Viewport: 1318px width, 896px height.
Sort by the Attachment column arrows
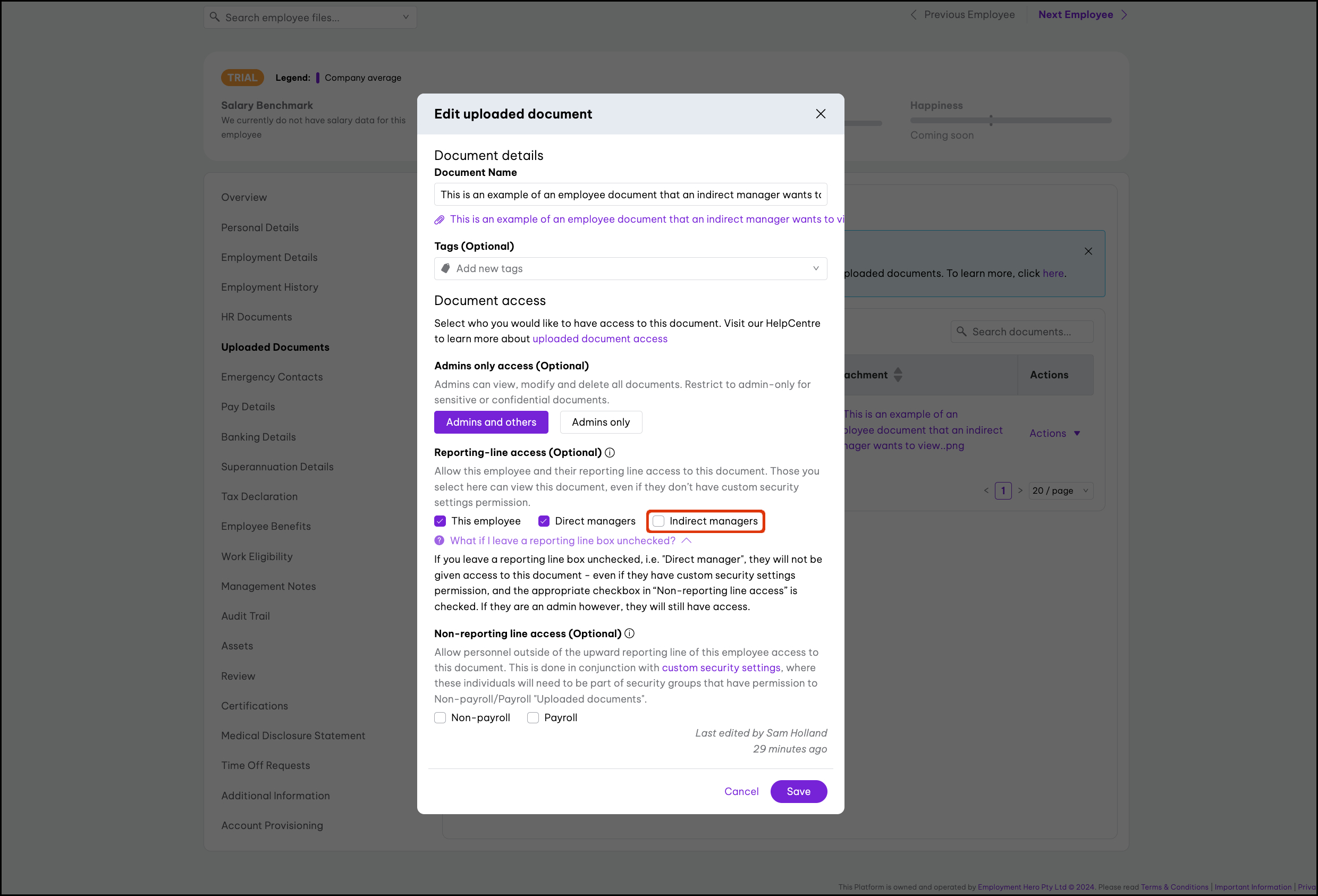[898, 375]
